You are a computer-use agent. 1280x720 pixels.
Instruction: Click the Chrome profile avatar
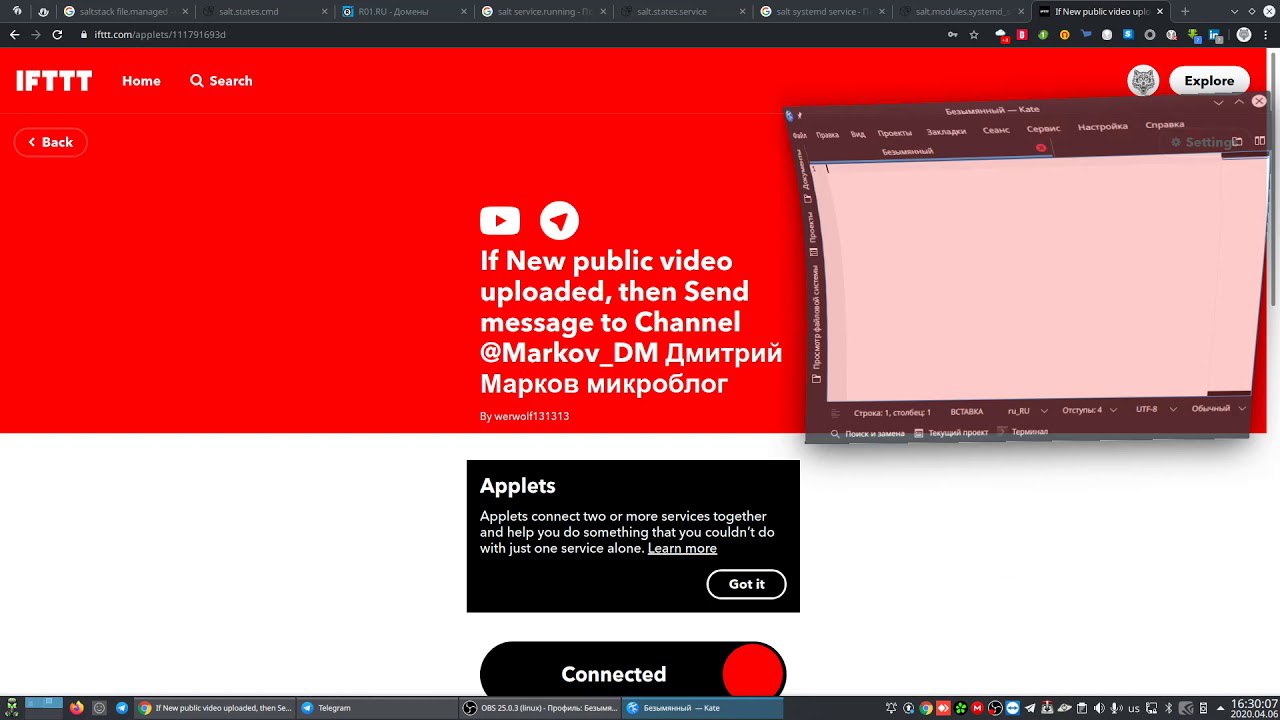(1244, 34)
